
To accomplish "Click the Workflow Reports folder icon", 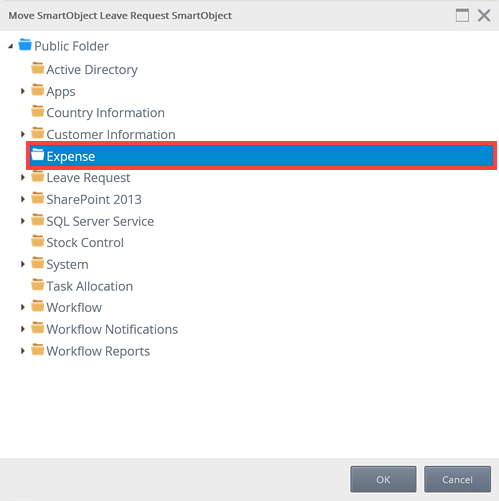I will tap(37, 350).
